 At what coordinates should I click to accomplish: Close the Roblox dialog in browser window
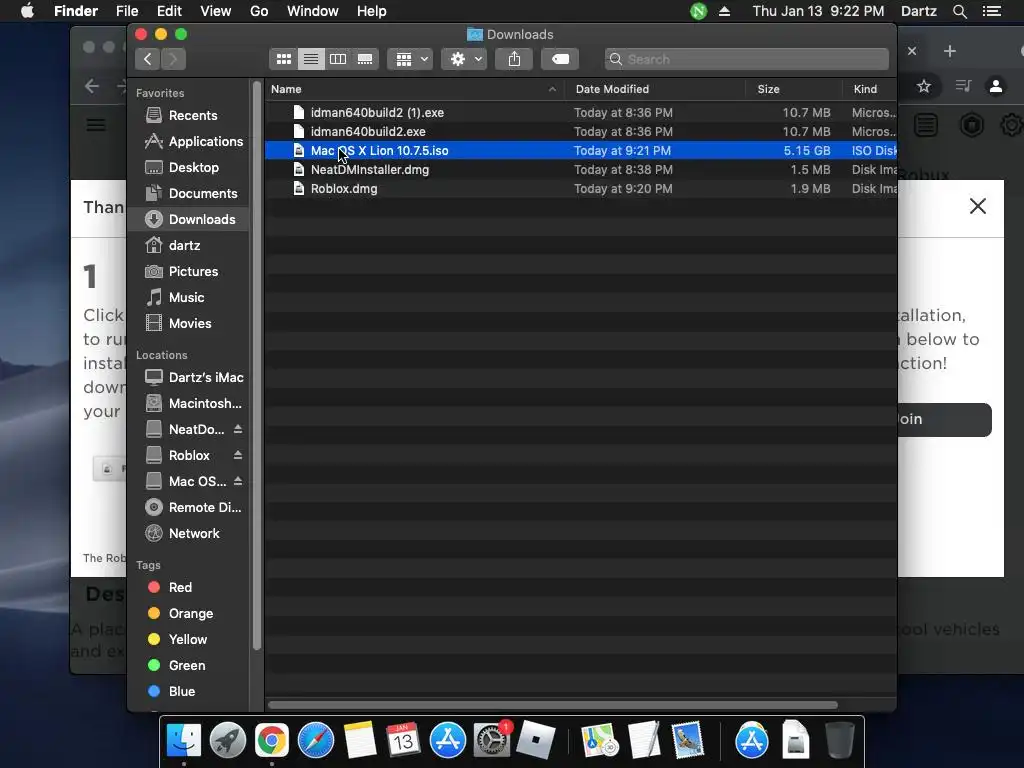pos(978,206)
